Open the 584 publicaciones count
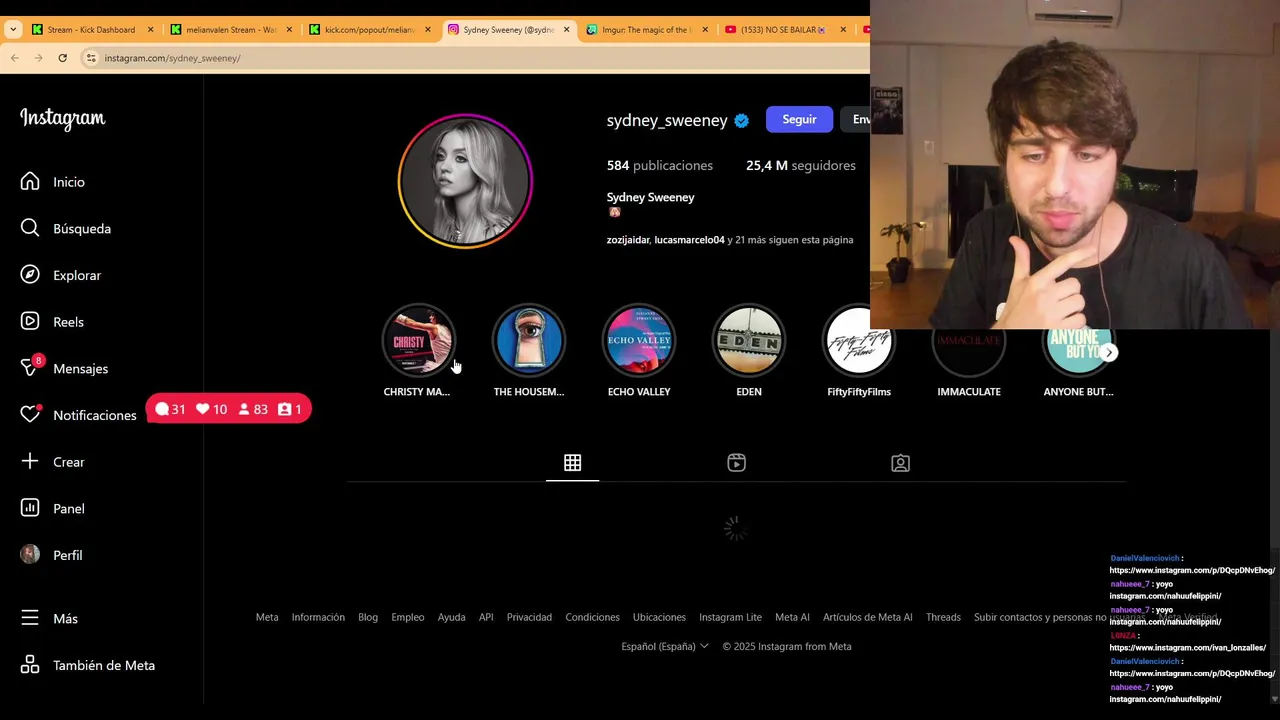 pos(660,165)
